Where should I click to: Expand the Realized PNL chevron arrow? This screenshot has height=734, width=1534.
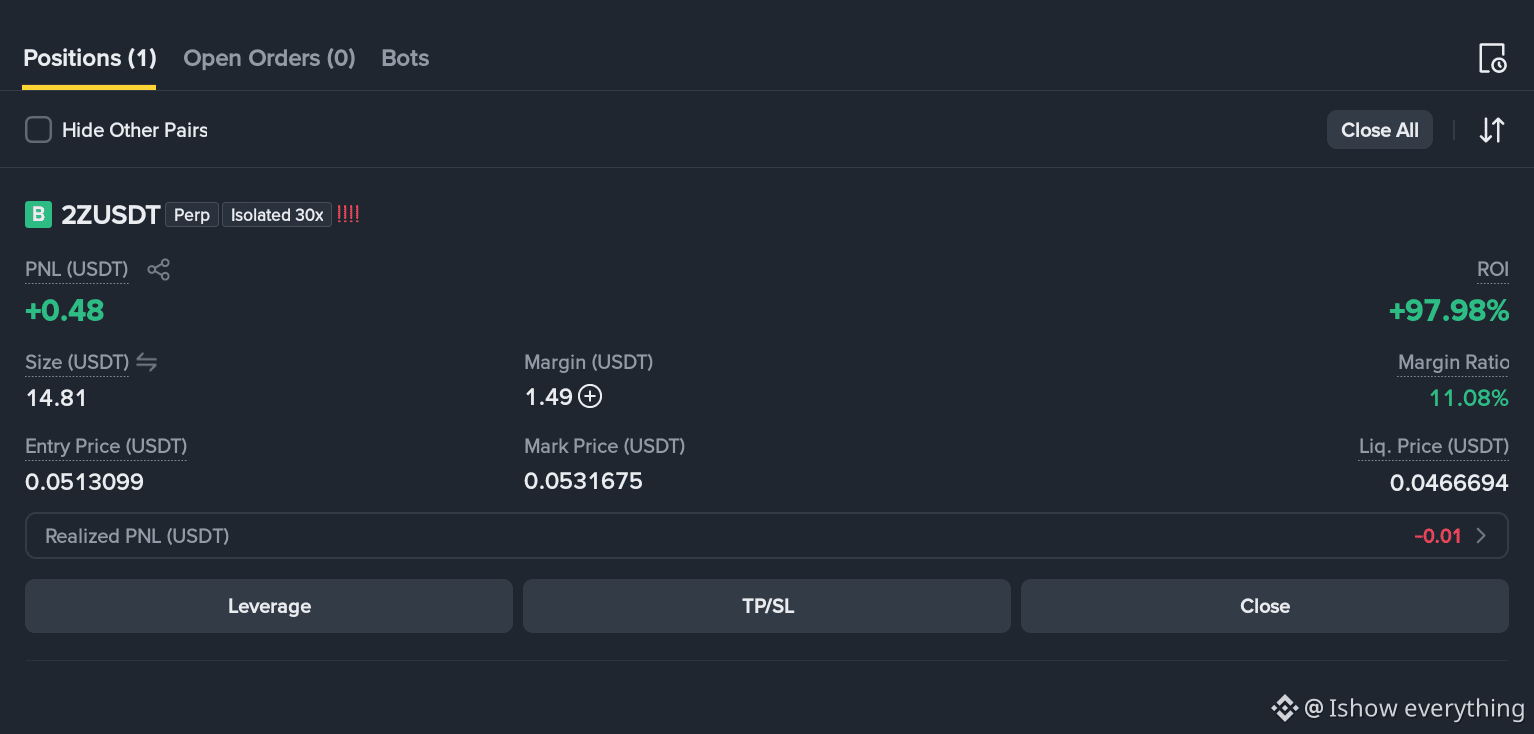(x=1481, y=536)
